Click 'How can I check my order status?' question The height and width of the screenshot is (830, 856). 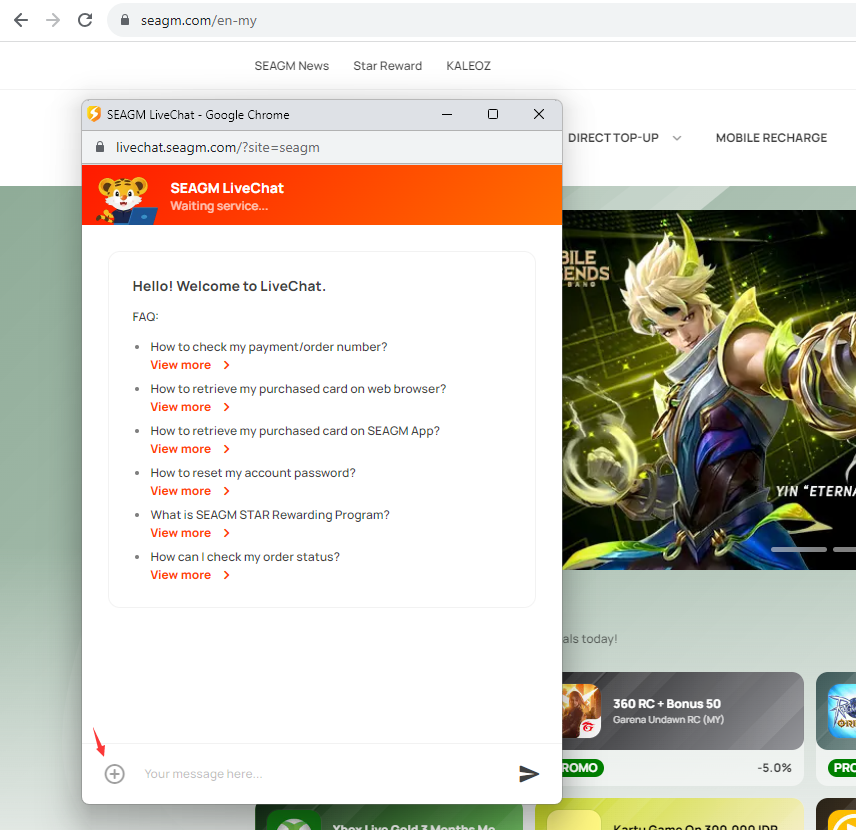(245, 557)
